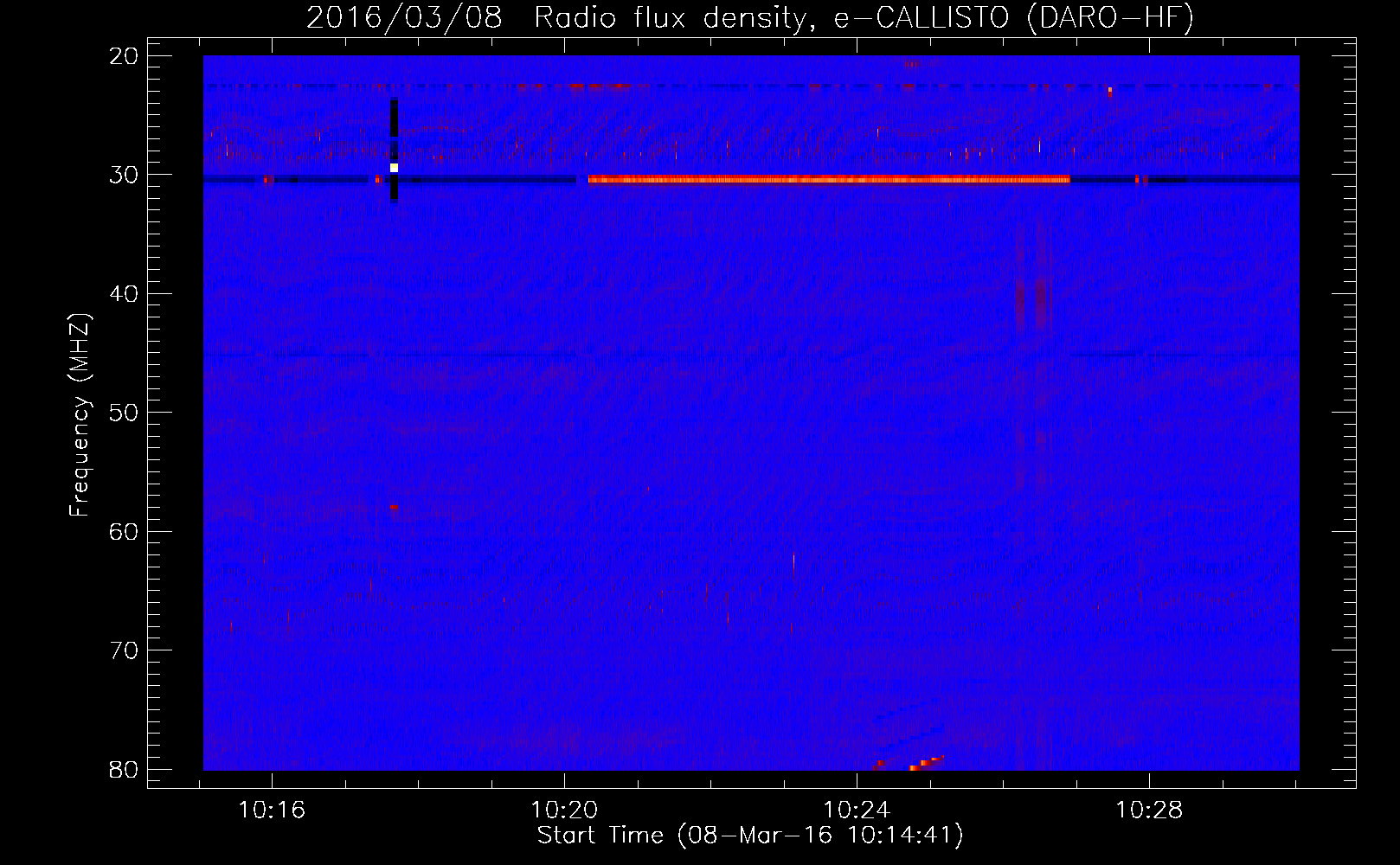This screenshot has height=865, width=1400.
Task: Click the 10:16 time tick label
Action: pos(272,811)
